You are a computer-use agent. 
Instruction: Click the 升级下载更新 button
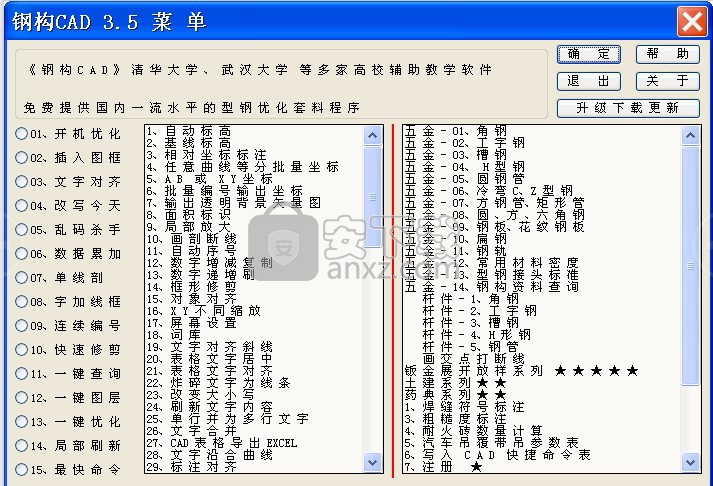[x=628, y=108]
